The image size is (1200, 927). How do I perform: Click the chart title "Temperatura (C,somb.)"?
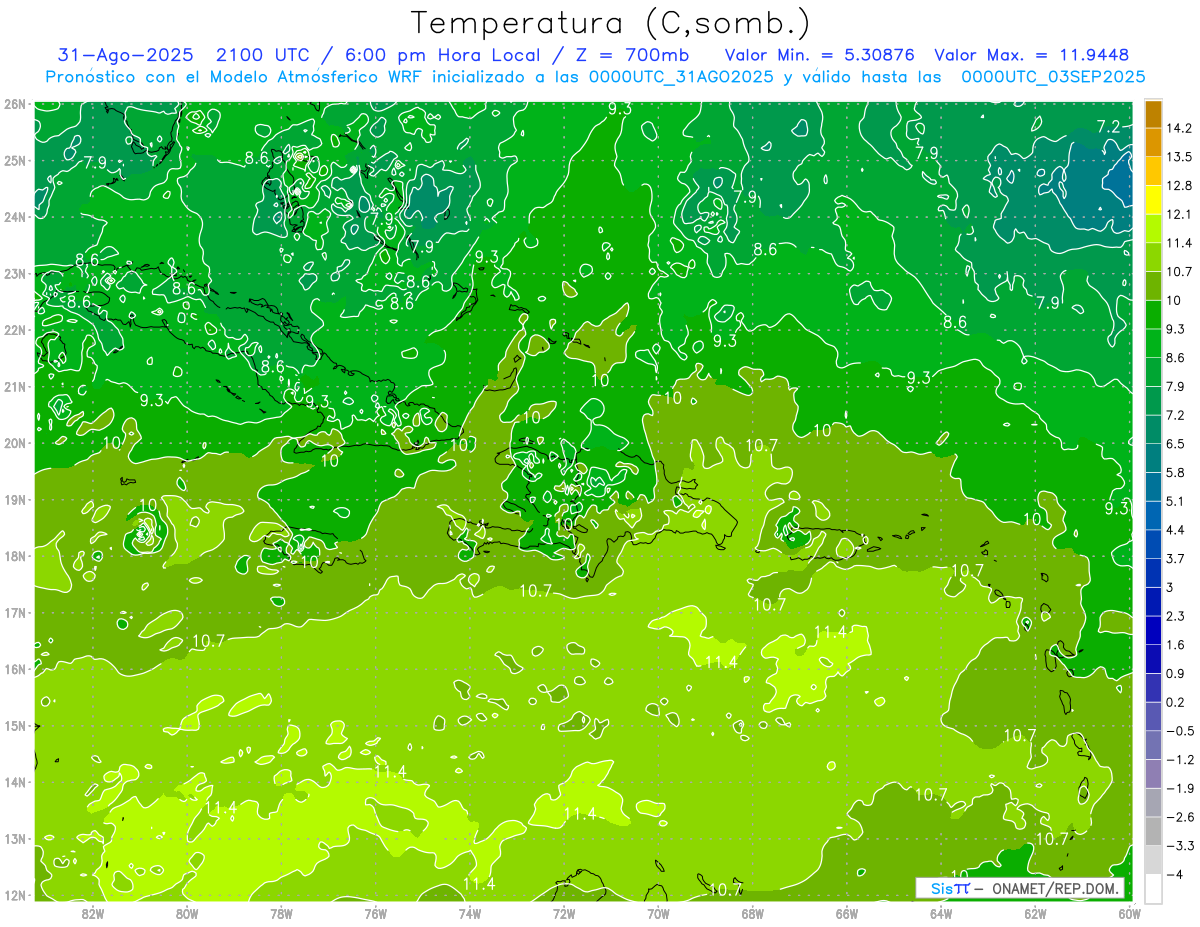[610, 23]
